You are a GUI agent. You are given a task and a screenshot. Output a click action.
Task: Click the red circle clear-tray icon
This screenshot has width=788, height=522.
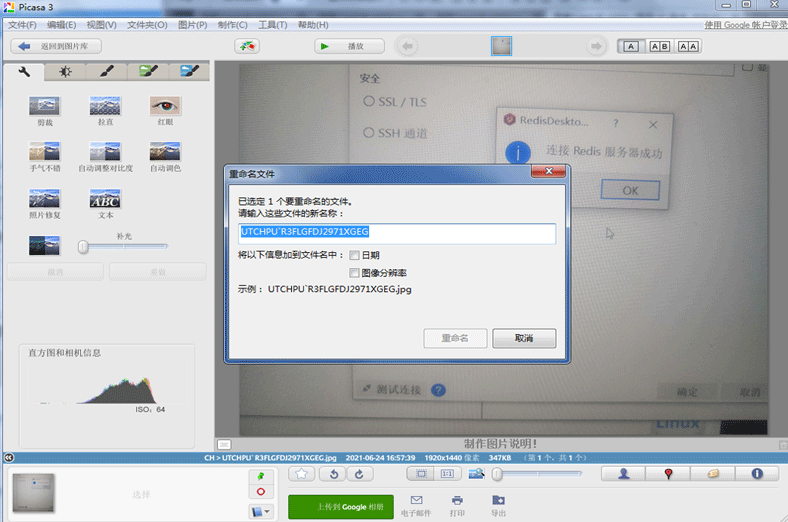261,492
